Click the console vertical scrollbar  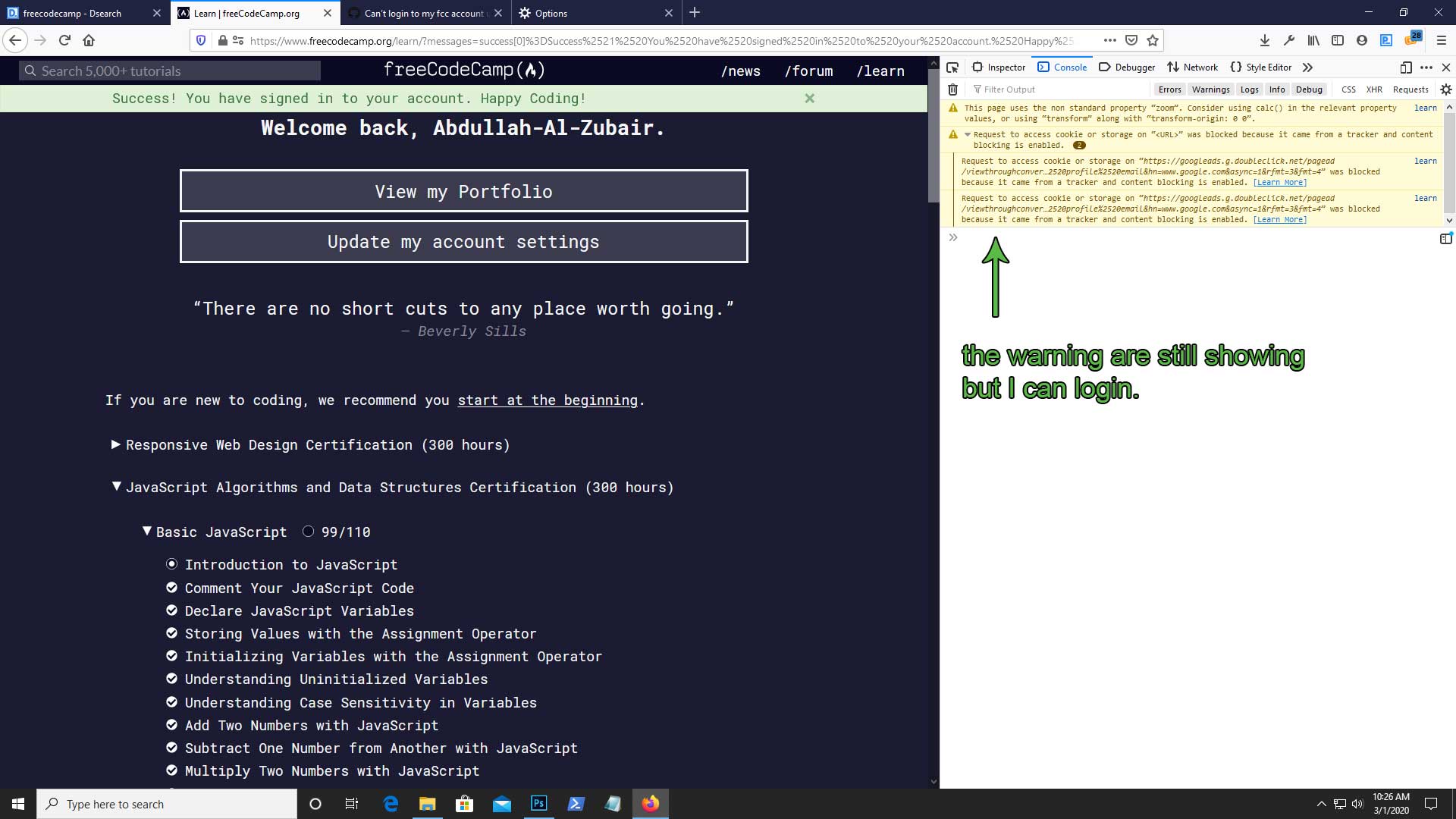point(1449,163)
